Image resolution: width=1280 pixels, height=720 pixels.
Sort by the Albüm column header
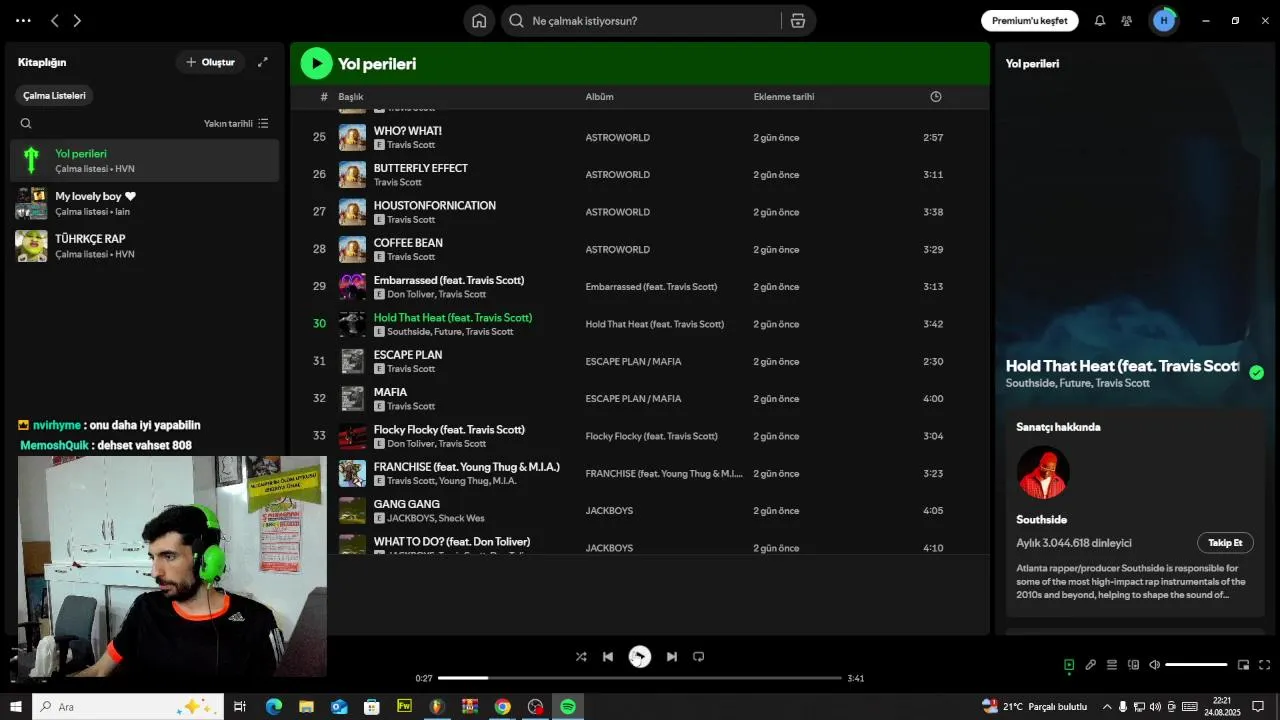click(600, 97)
